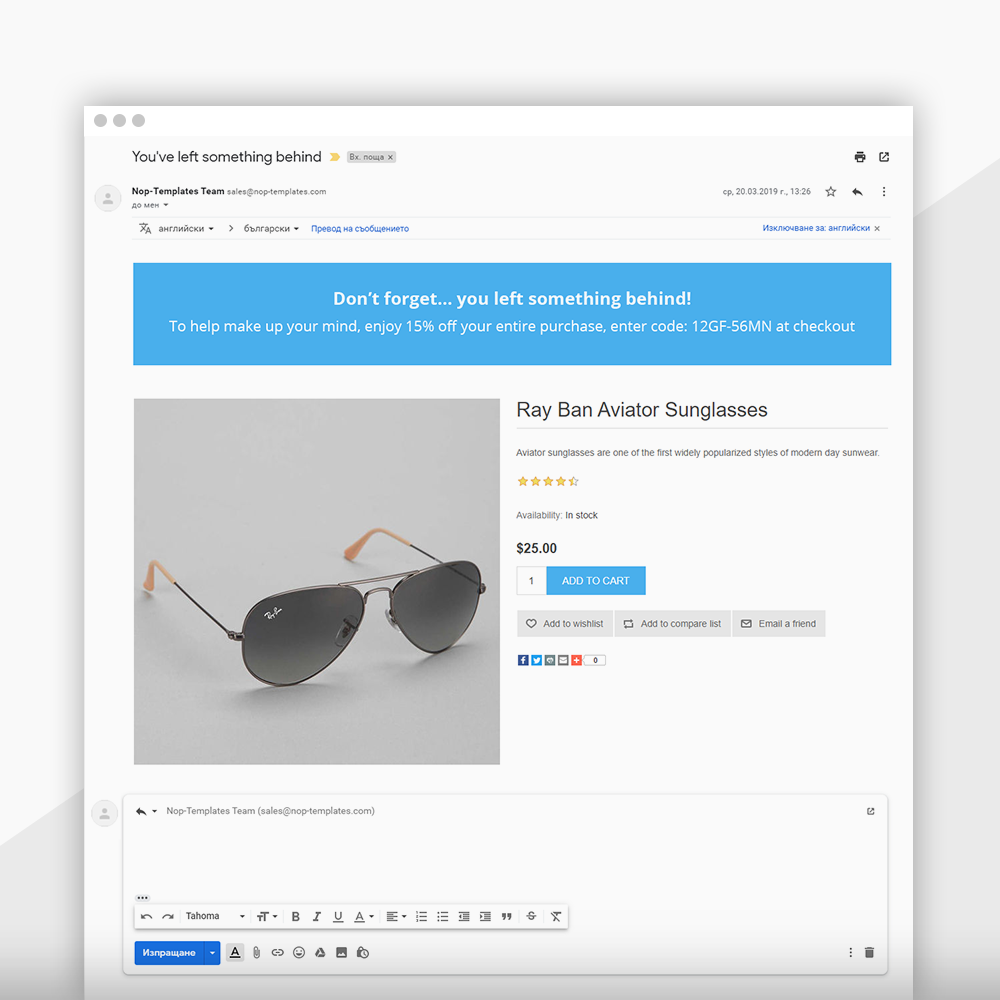This screenshot has height=1000, width=1000.
Task: Open the target language 'български' dropdown
Action: [271, 228]
